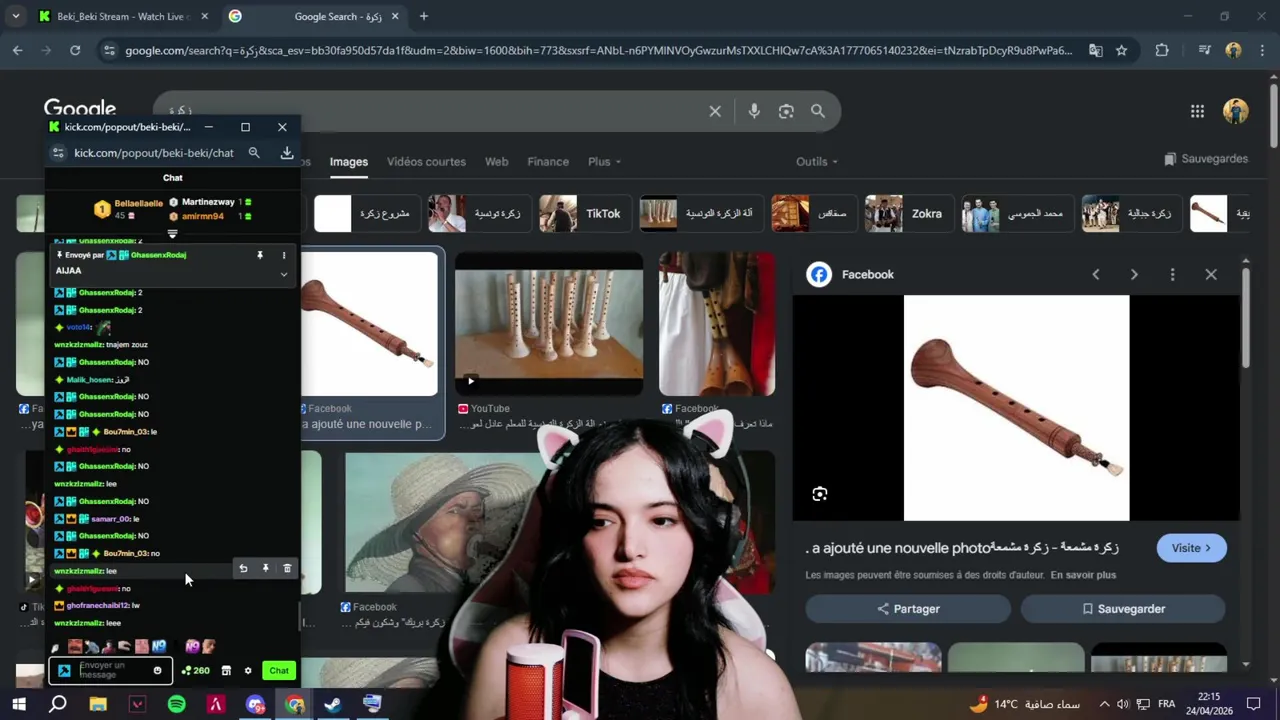Open emoji picker in Kick message box
Viewport: 1280px width, 720px height.
157,670
